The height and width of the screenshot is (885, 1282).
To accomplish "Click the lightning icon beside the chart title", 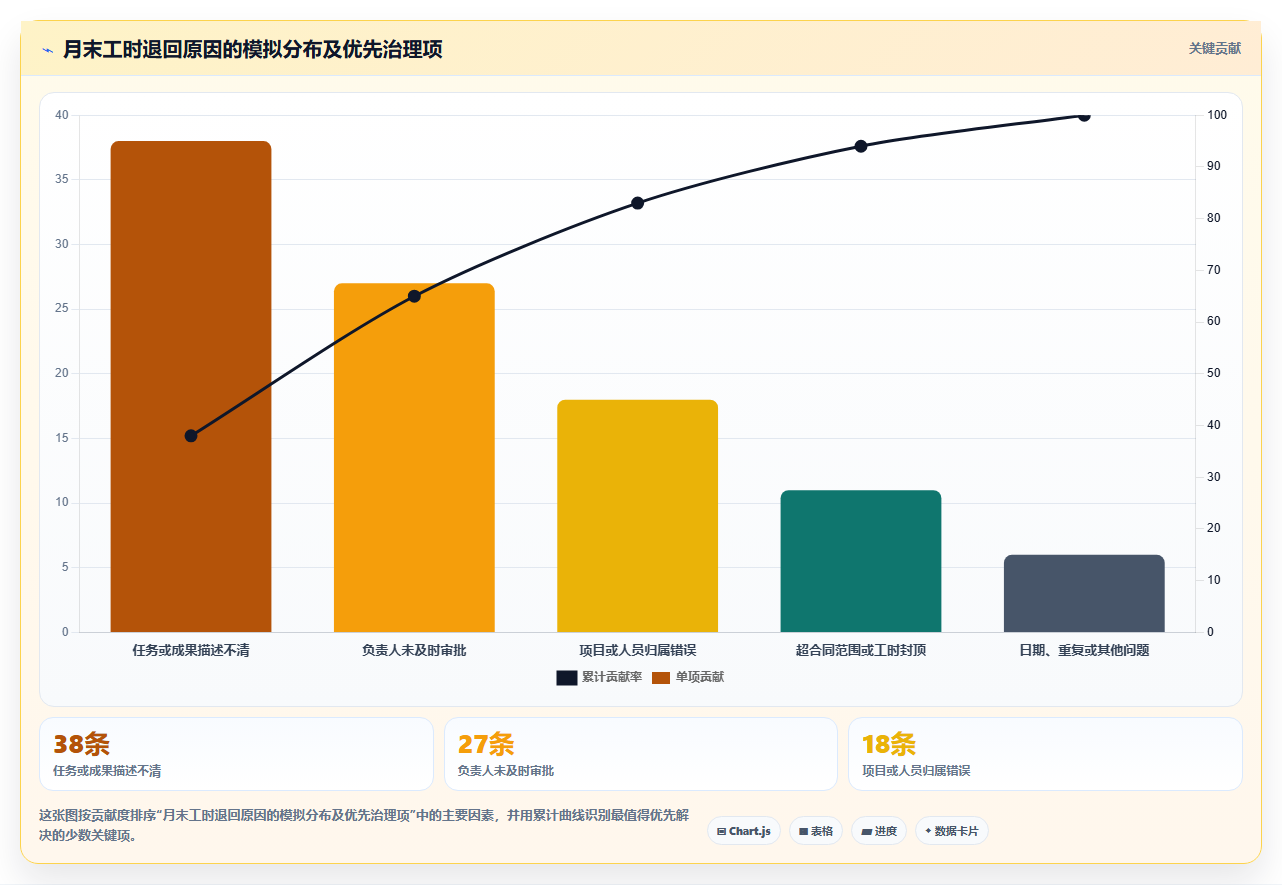I will (x=47, y=49).
